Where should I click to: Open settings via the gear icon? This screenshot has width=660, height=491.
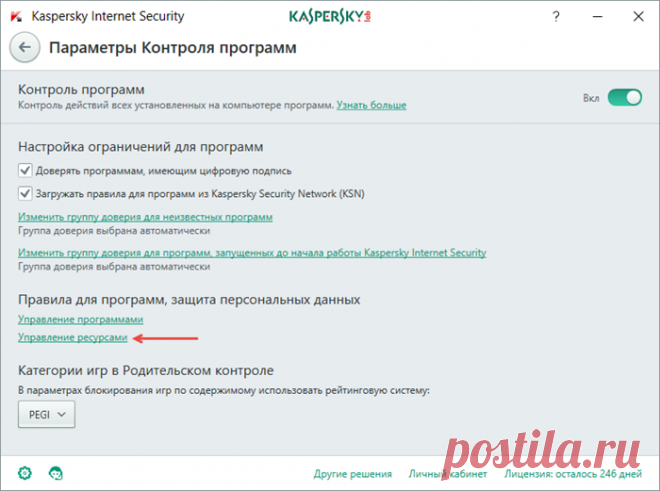pyautogui.click(x=25, y=473)
